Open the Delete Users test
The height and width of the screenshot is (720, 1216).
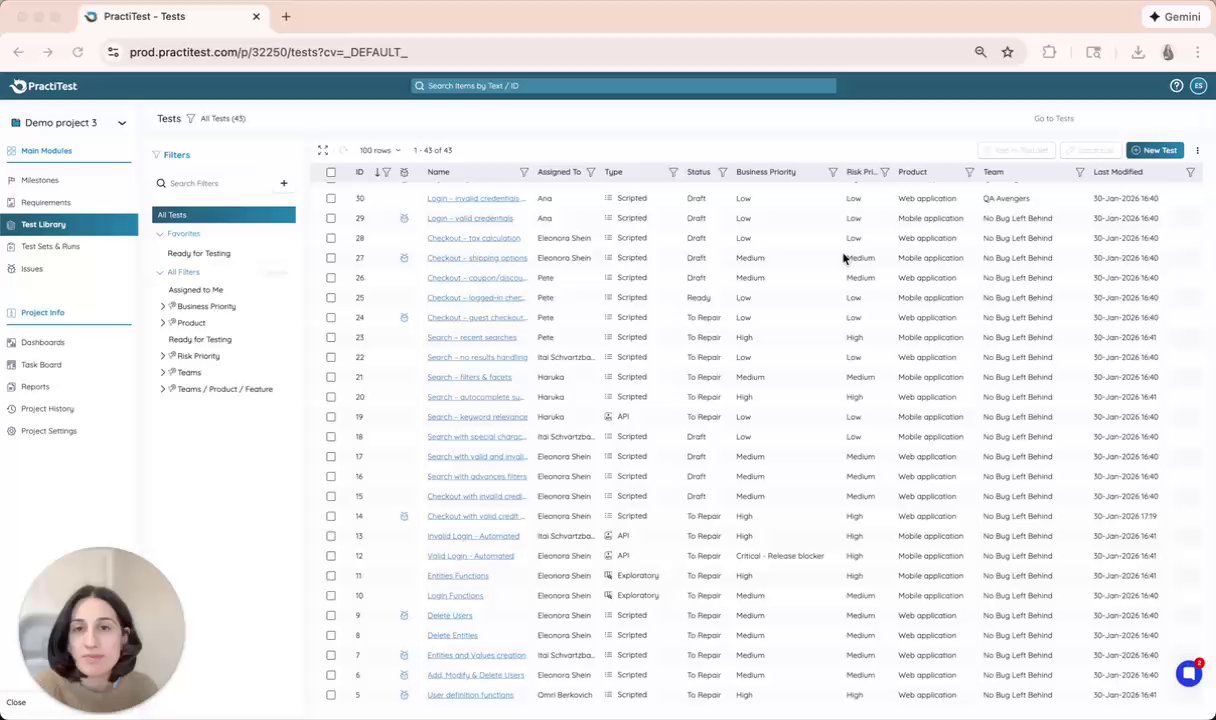pos(449,615)
